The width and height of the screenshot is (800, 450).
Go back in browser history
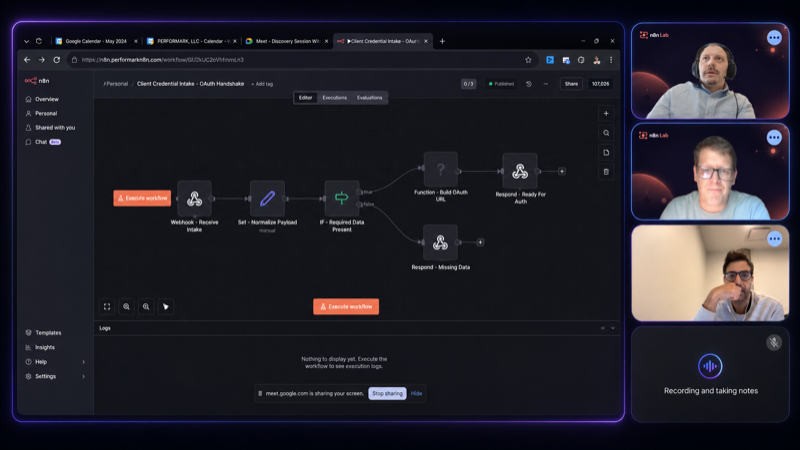[27, 60]
